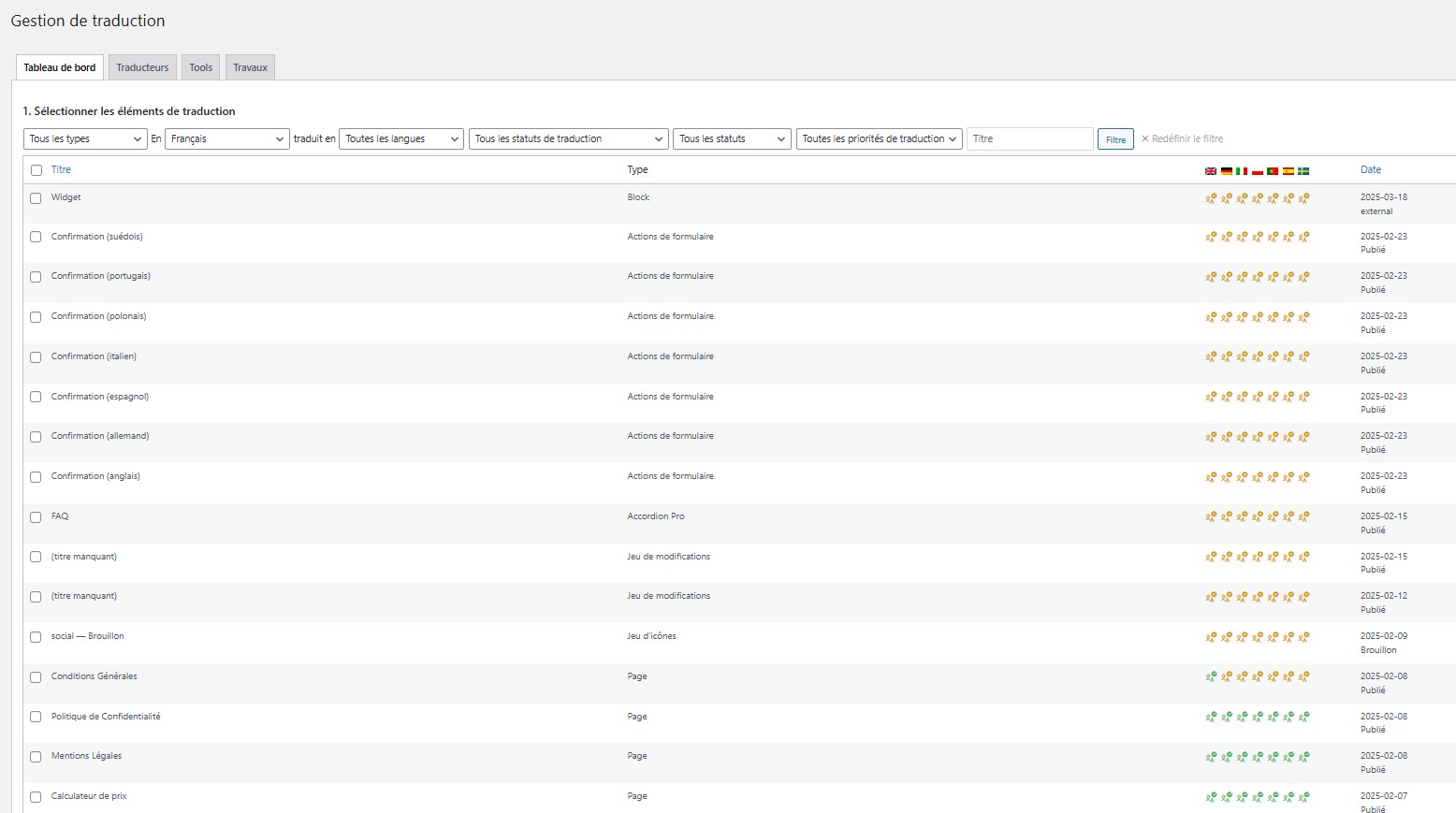
Task: Tick the select-all checkbox next to Titre
Action: point(36,170)
